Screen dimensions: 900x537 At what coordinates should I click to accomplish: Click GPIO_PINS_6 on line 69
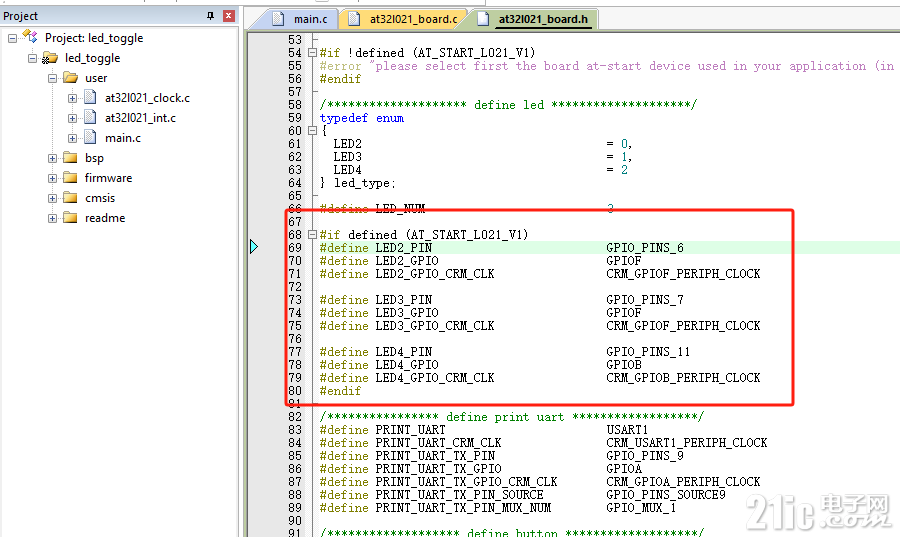point(645,248)
